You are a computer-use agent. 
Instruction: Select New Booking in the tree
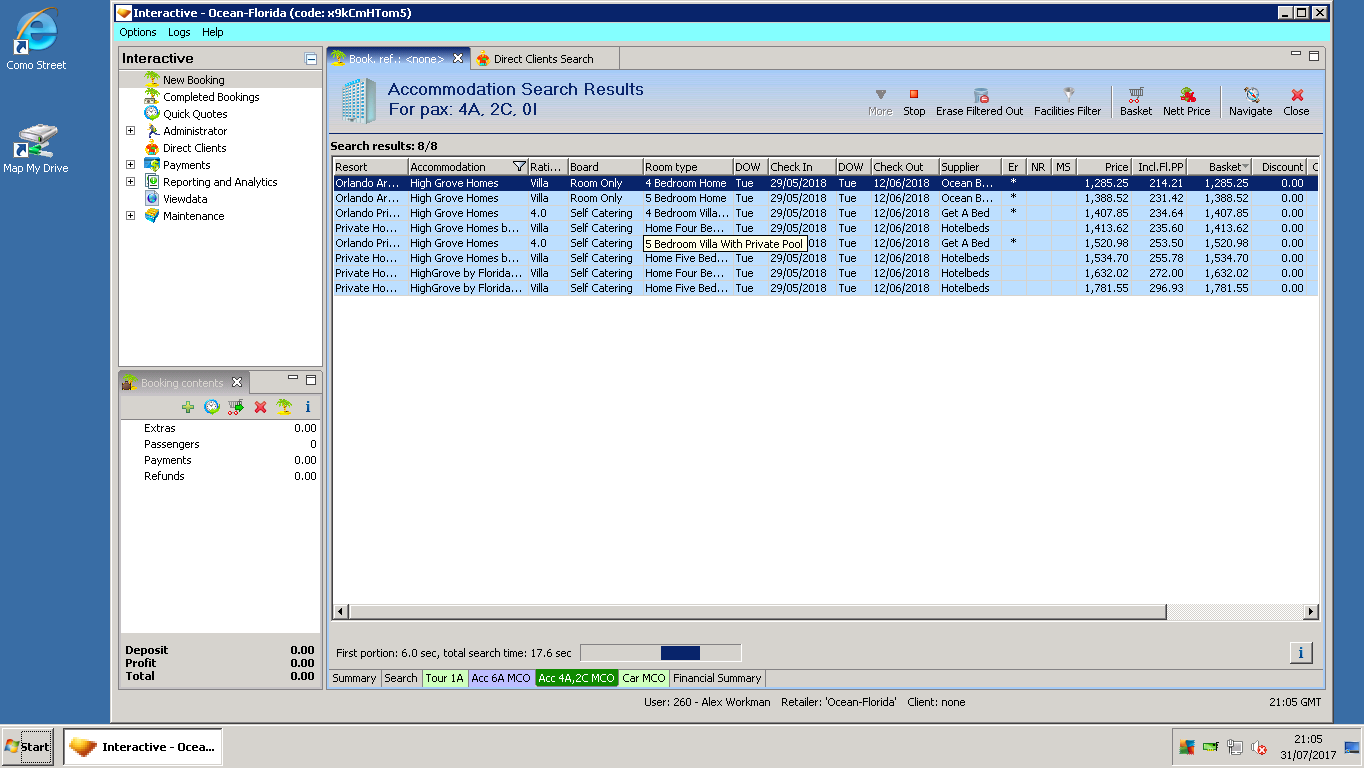click(x=193, y=80)
